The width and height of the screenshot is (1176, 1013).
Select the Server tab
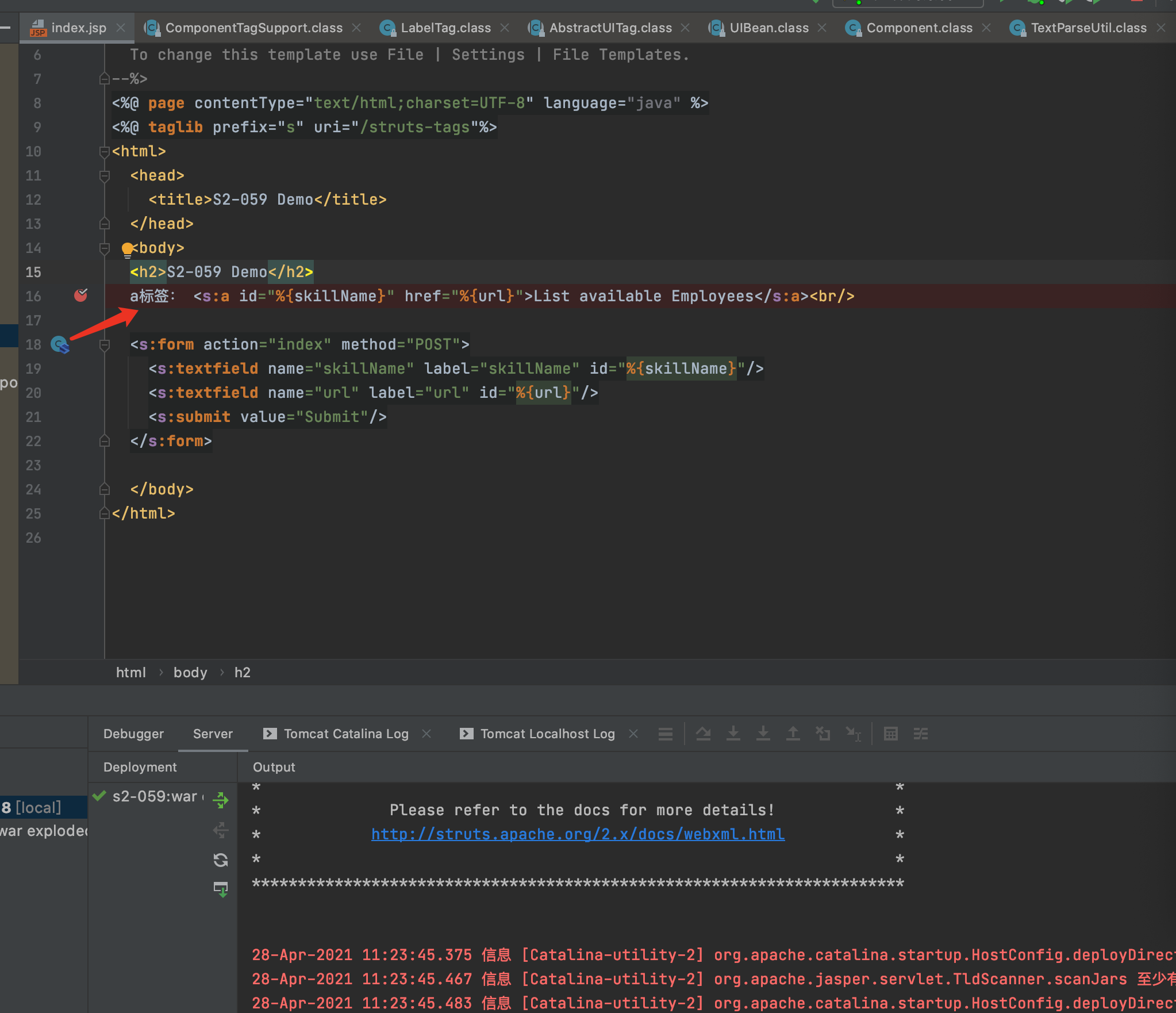tap(213, 734)
